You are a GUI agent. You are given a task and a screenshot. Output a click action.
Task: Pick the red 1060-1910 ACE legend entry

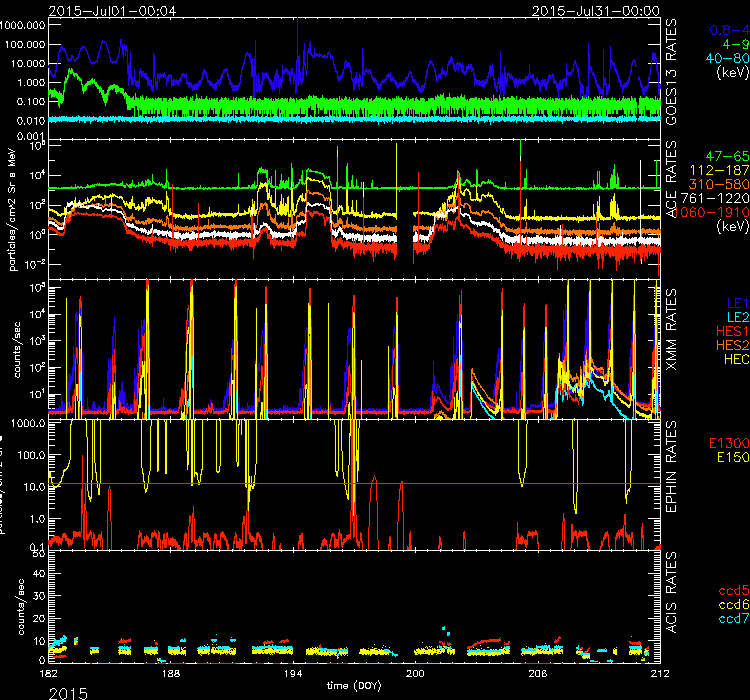(718, 213)
